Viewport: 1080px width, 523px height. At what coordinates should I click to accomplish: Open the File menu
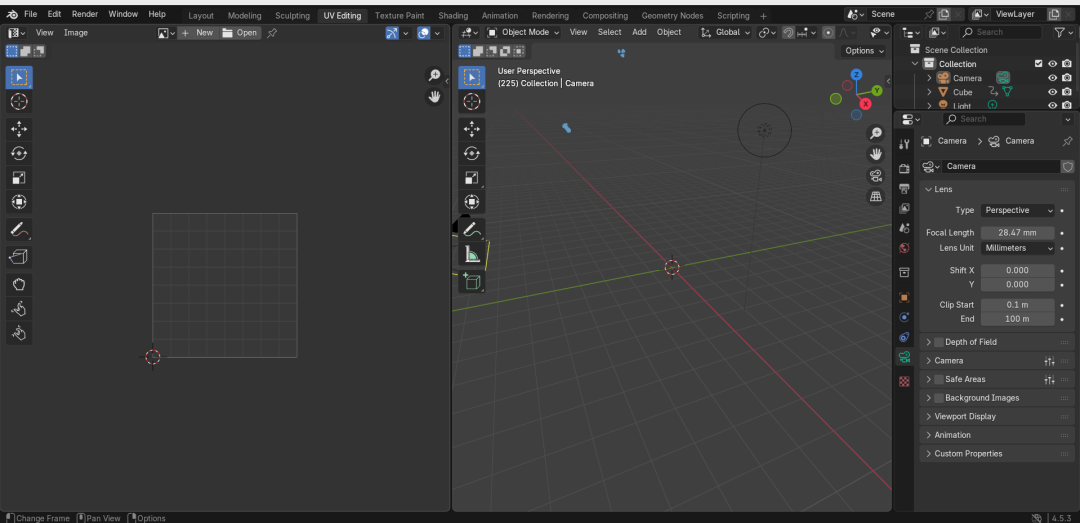coord(30,14)
